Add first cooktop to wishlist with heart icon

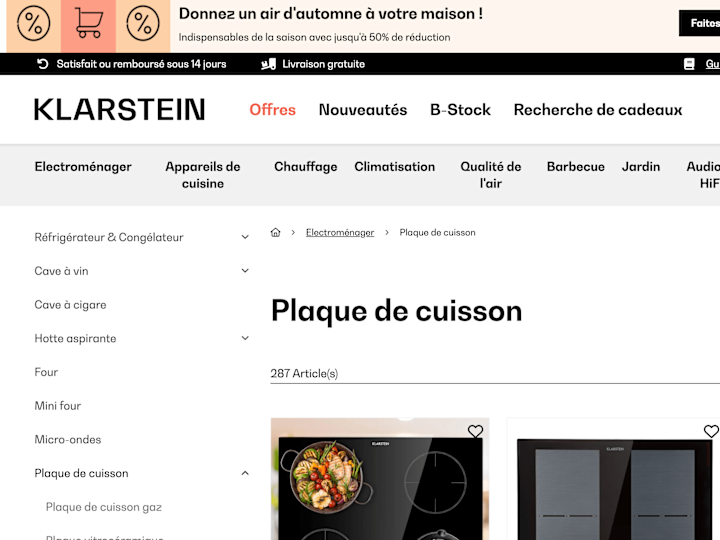[x=475, y=431]
